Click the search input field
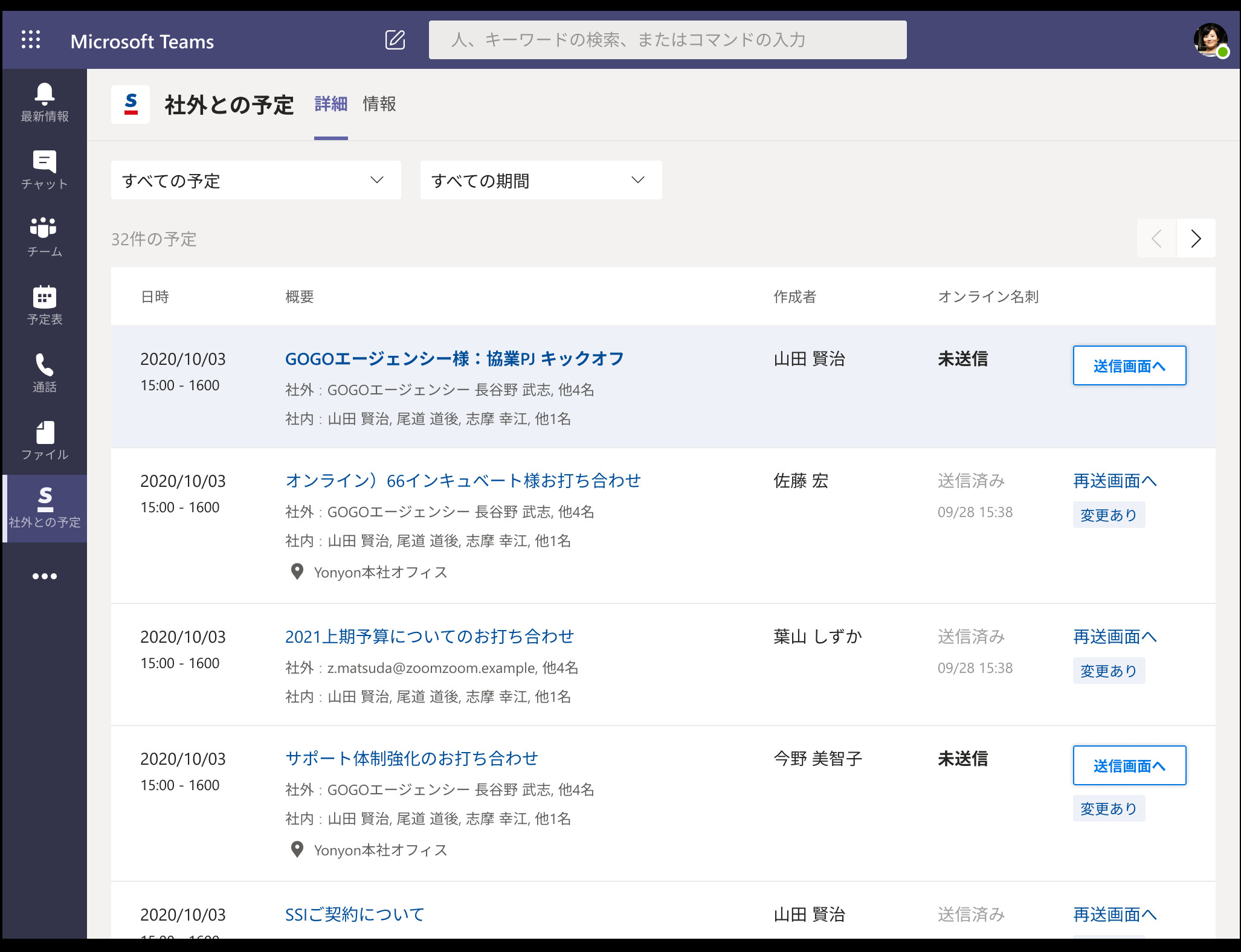The width and height of the screenshot is (1241, 952). tap(666, 39)
